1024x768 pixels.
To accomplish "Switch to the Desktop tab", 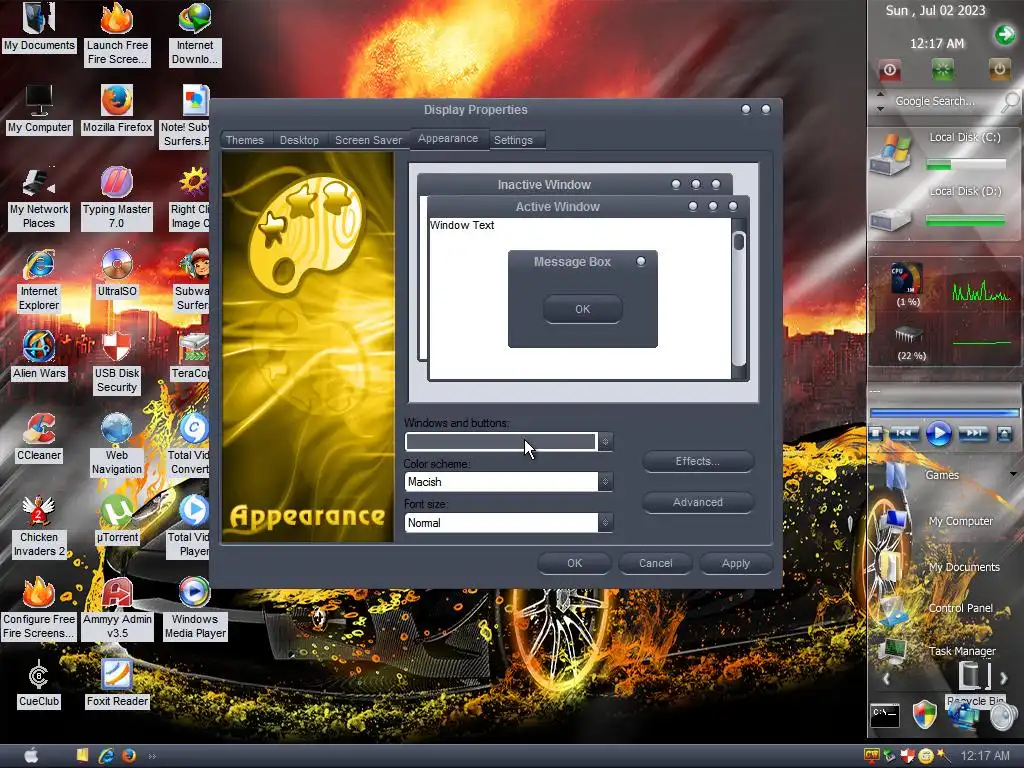I will 299,140.
